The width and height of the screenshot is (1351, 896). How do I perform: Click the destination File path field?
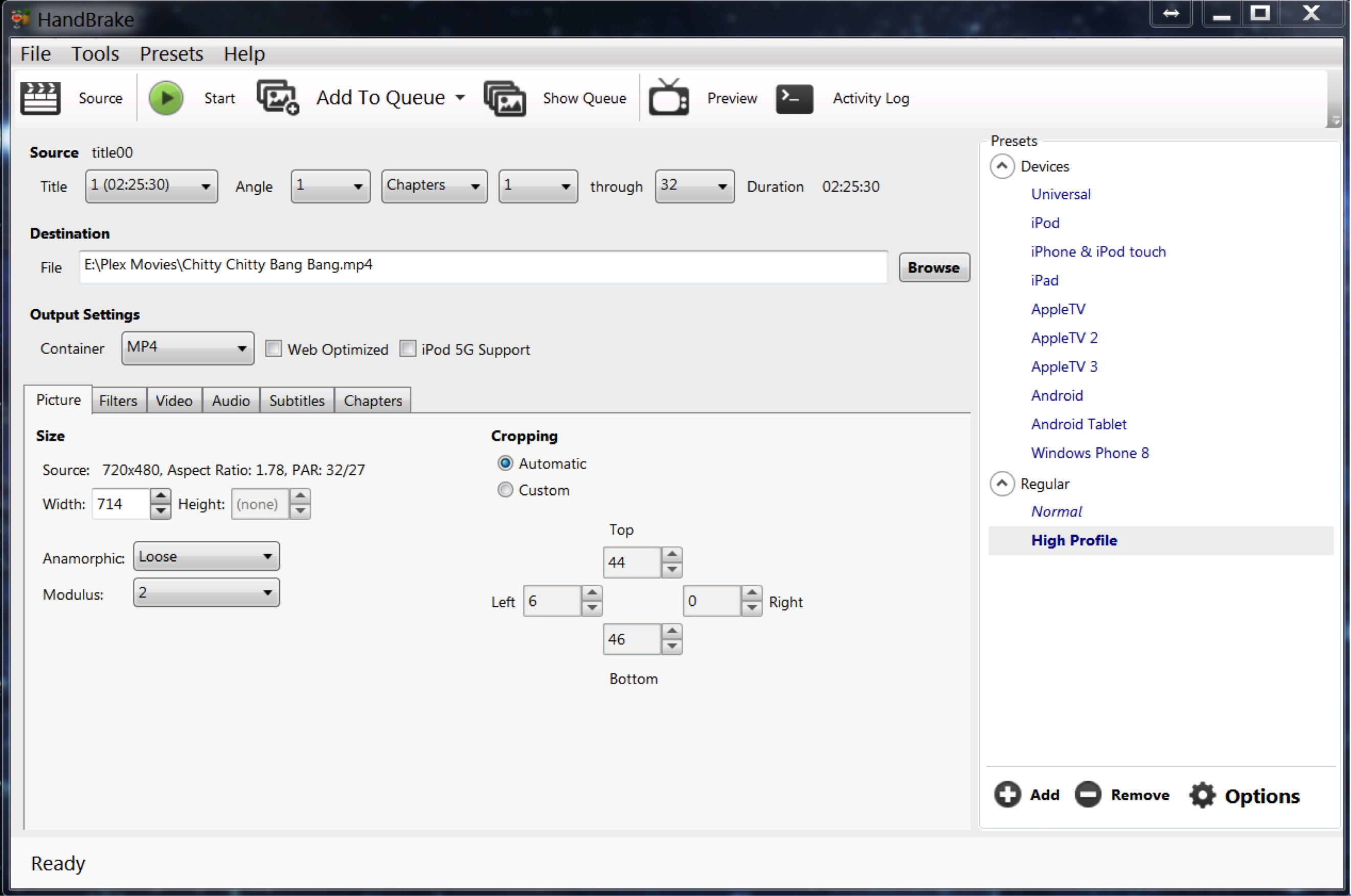[x=483, y=267]
